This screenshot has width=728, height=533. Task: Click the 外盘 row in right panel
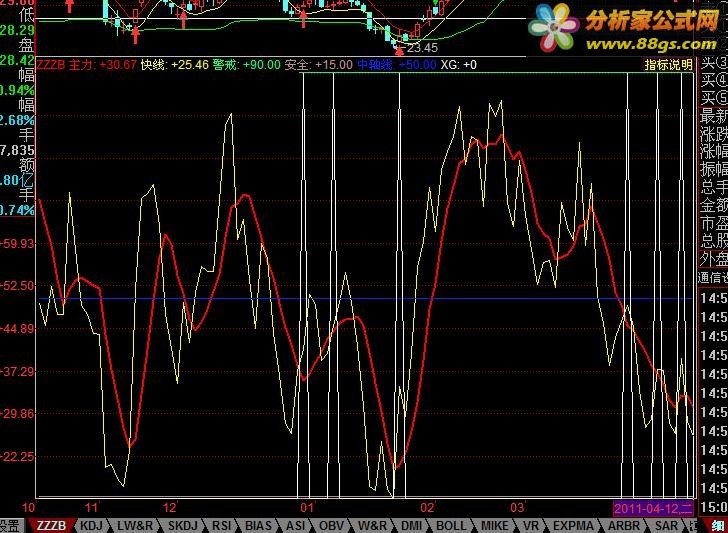tap(714, 258)
